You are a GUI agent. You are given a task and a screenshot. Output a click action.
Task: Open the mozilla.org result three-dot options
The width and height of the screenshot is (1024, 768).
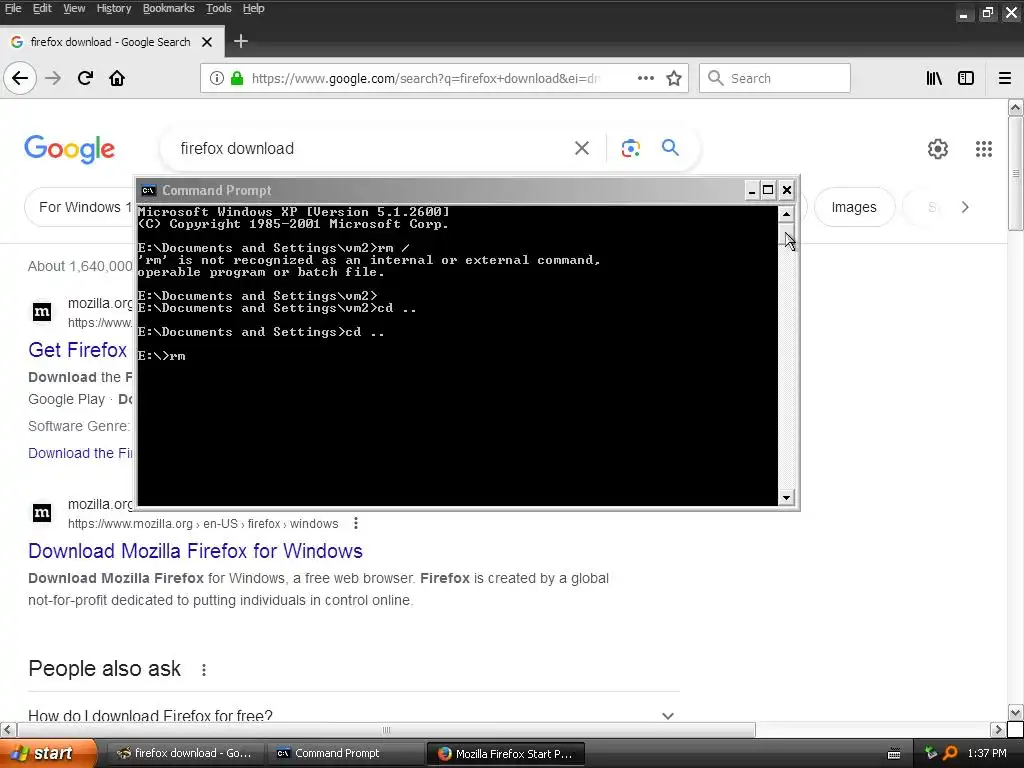click(355, 523)
